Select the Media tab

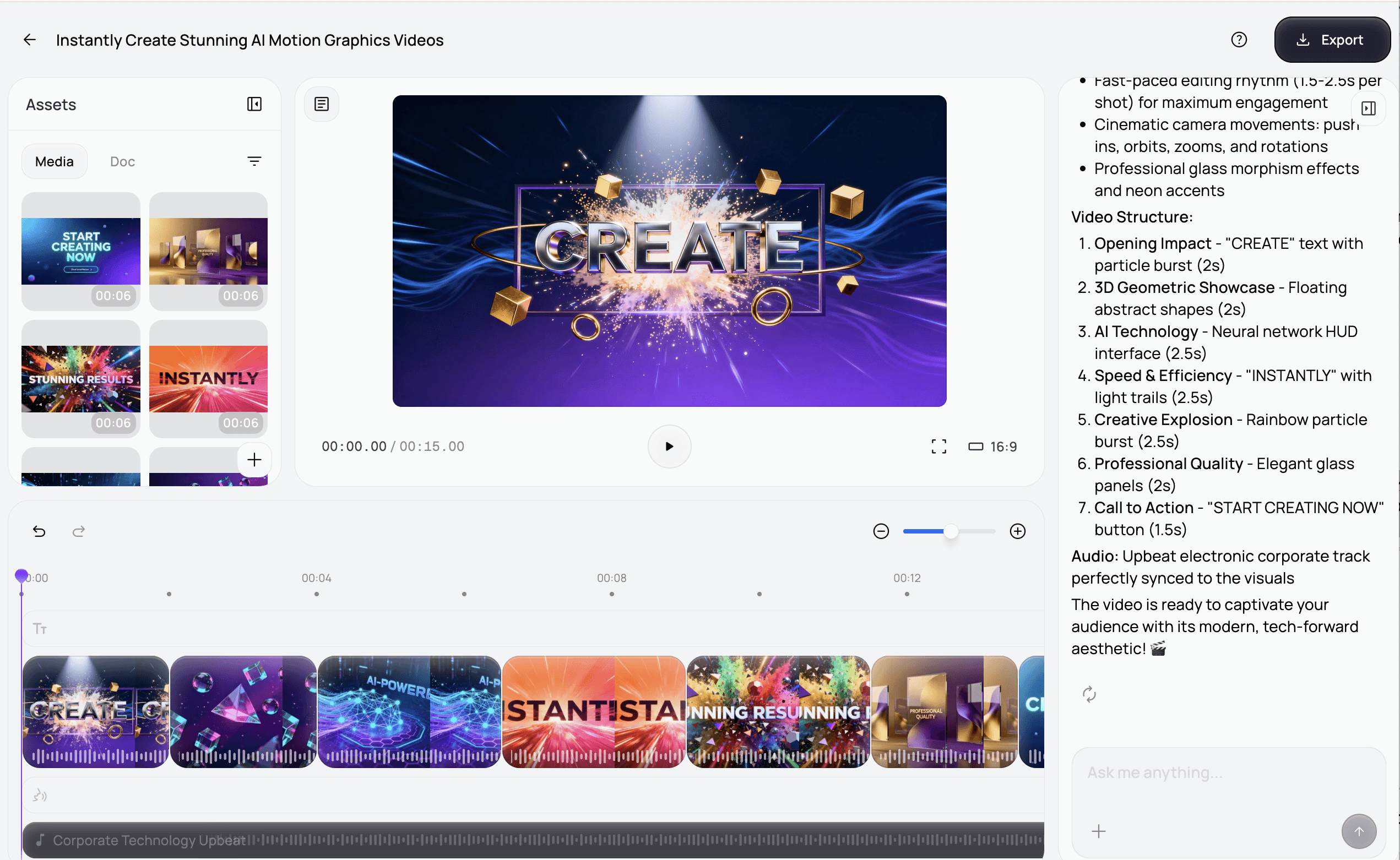click(x=54, y=161)
